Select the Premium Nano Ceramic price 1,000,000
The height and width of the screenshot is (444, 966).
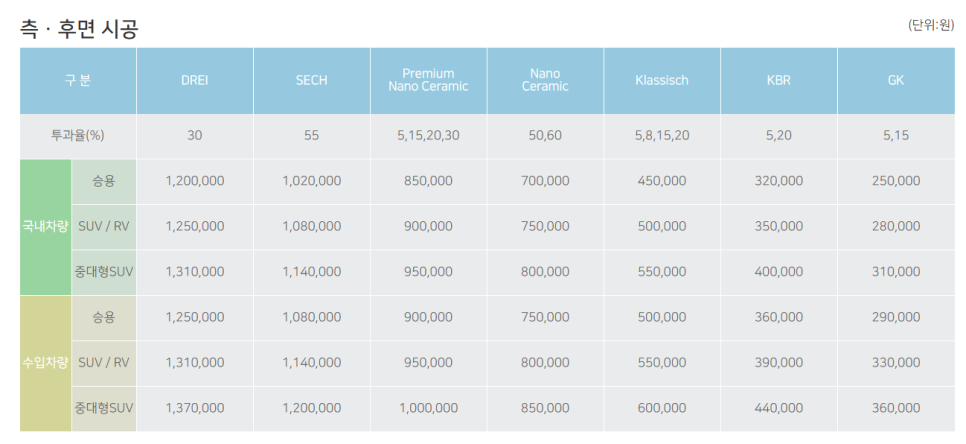point(428,408)
